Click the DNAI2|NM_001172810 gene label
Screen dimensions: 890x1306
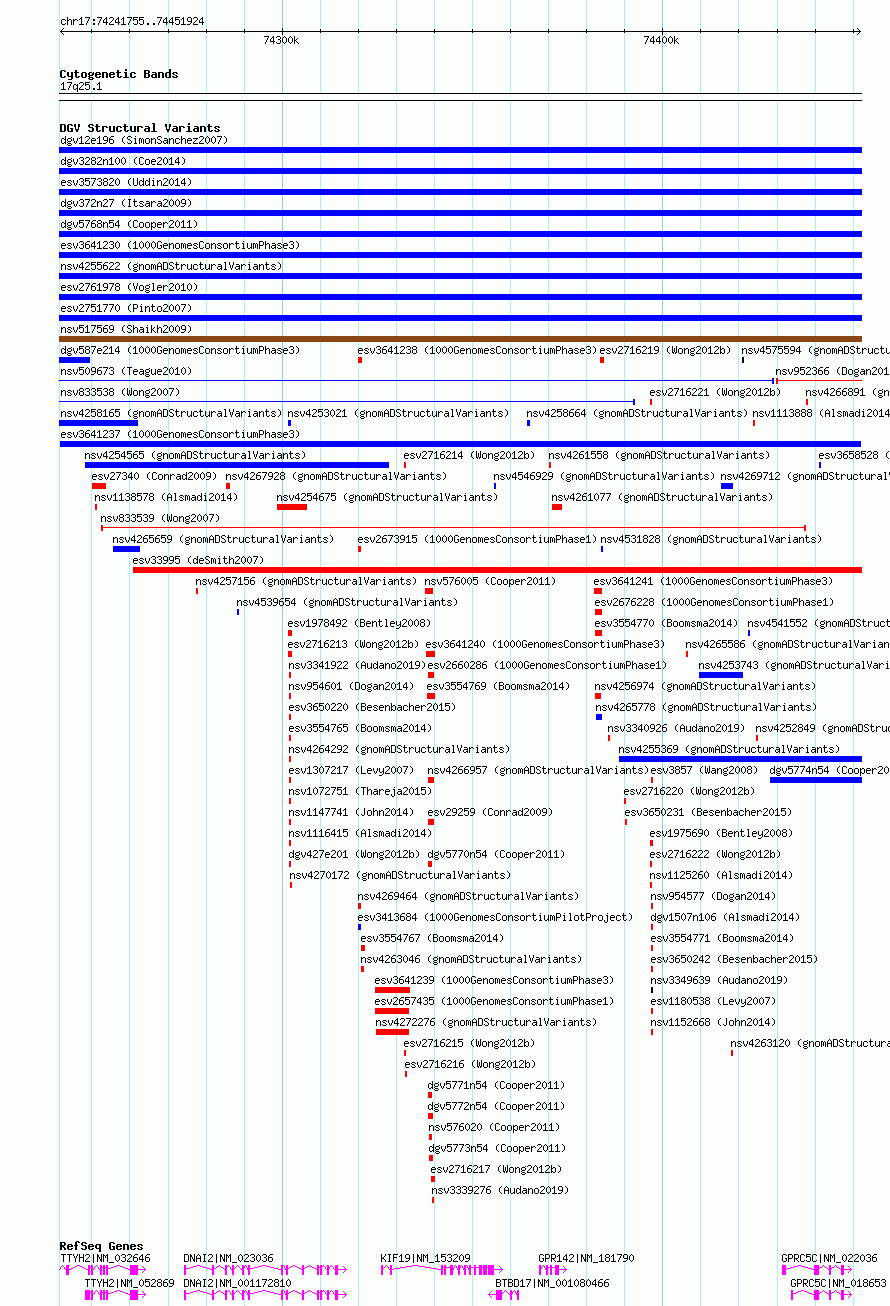pos(238,1282)
